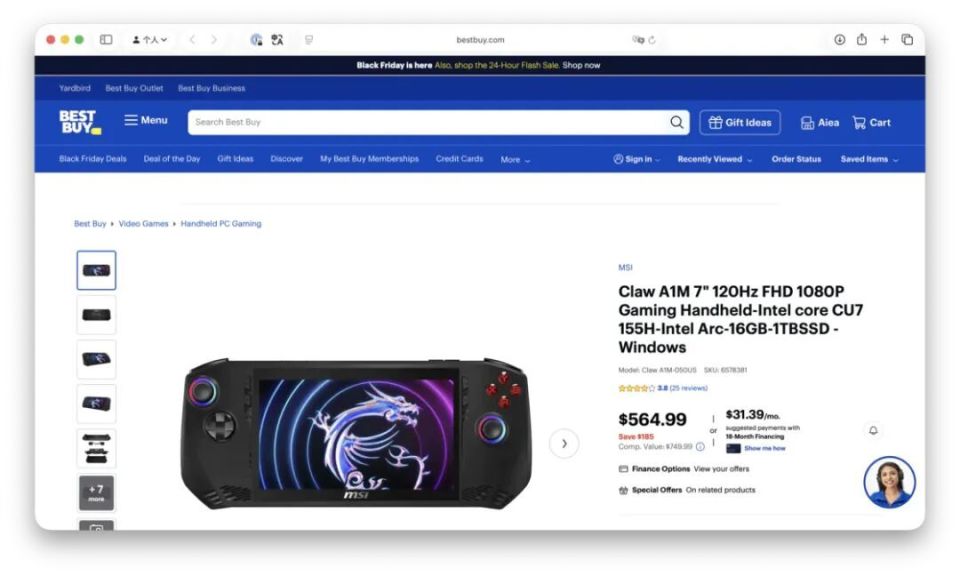Open the Recently Viewed dropdown

(x=714, y=159)
